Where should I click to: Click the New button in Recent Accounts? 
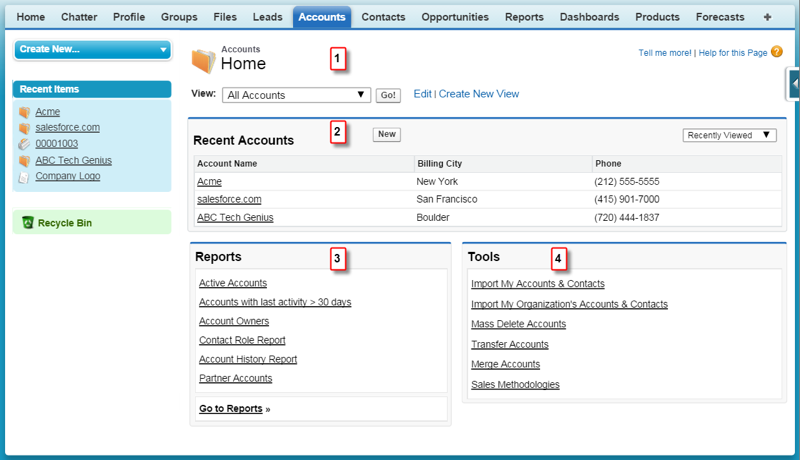(387, 134)
